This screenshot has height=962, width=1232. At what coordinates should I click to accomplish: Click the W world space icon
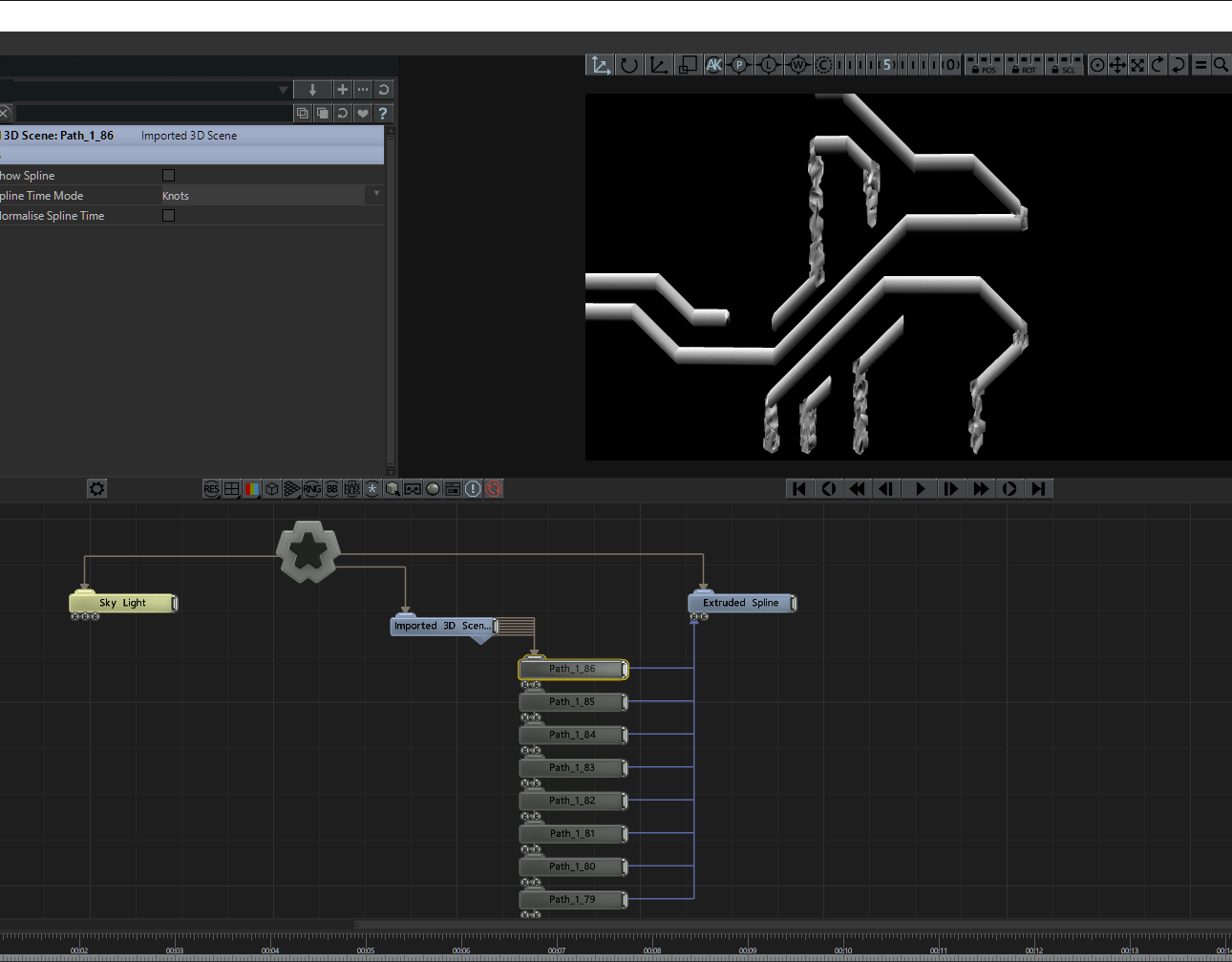[797, 65]
